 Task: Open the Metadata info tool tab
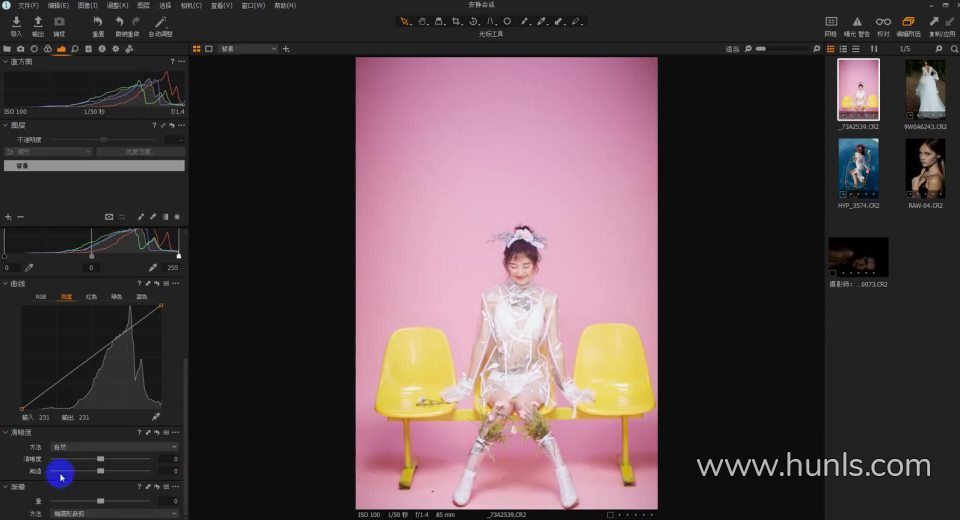tap(102, 48)
